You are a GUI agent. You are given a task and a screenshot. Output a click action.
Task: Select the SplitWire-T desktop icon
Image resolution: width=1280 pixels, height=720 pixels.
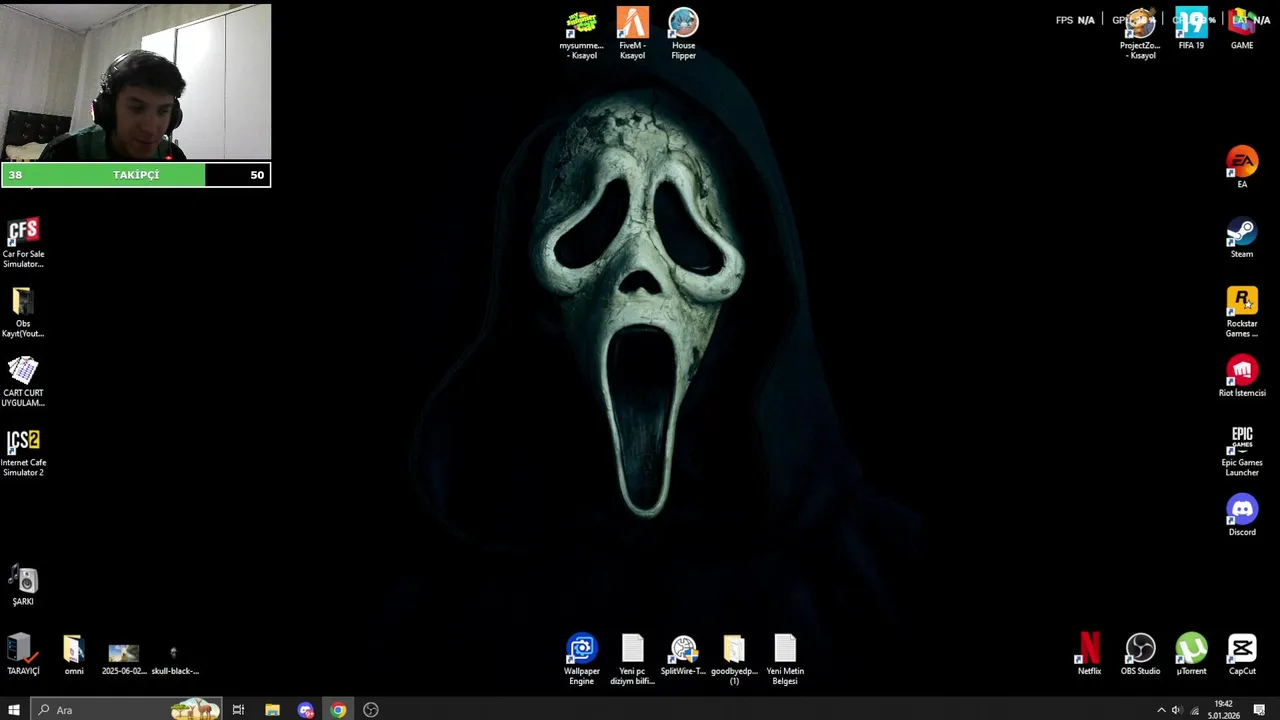(683, 654)
